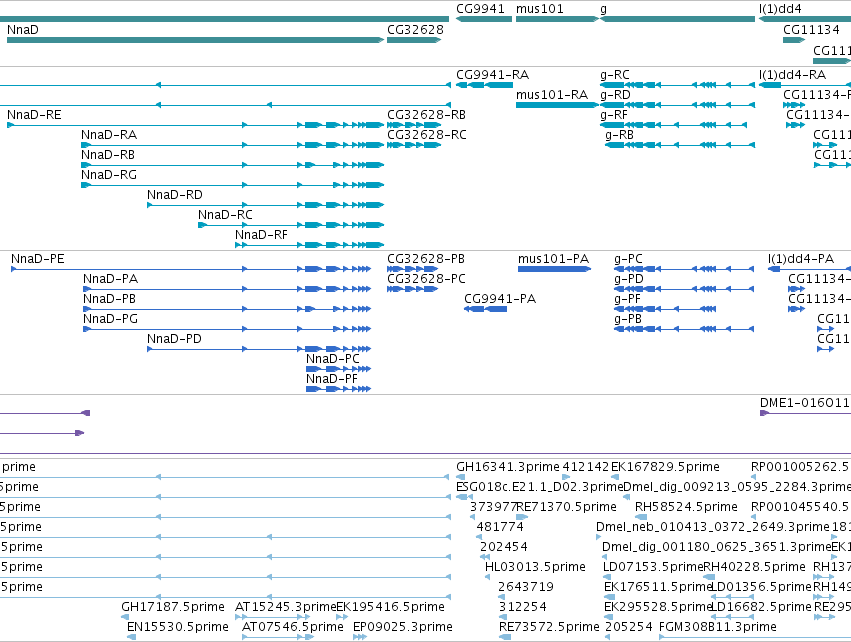Click the NnaD-PC protein label
This screenshot has height=642, width=851.
(x=333, y=359)
